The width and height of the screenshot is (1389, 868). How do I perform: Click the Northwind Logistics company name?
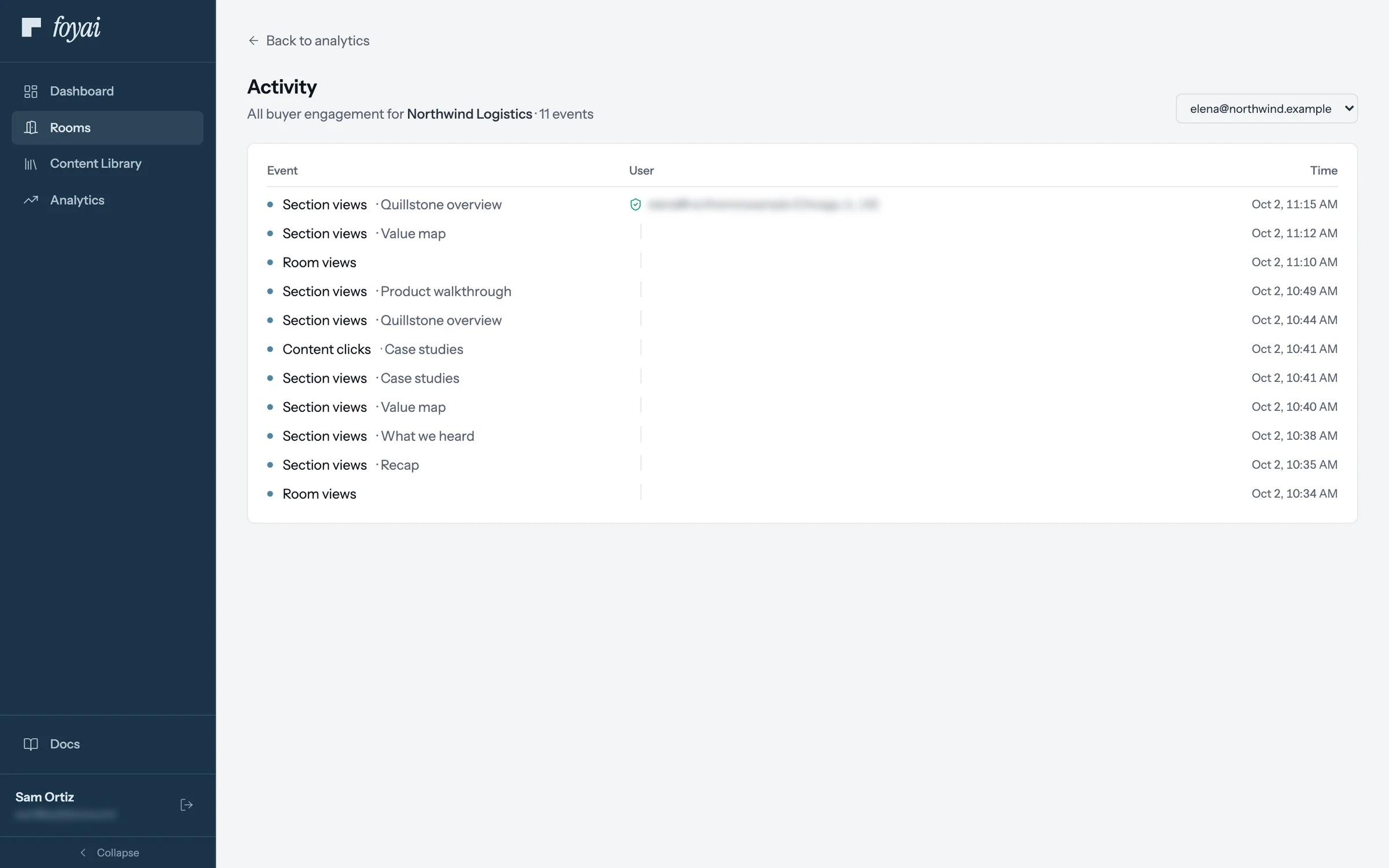click(469, 114)
